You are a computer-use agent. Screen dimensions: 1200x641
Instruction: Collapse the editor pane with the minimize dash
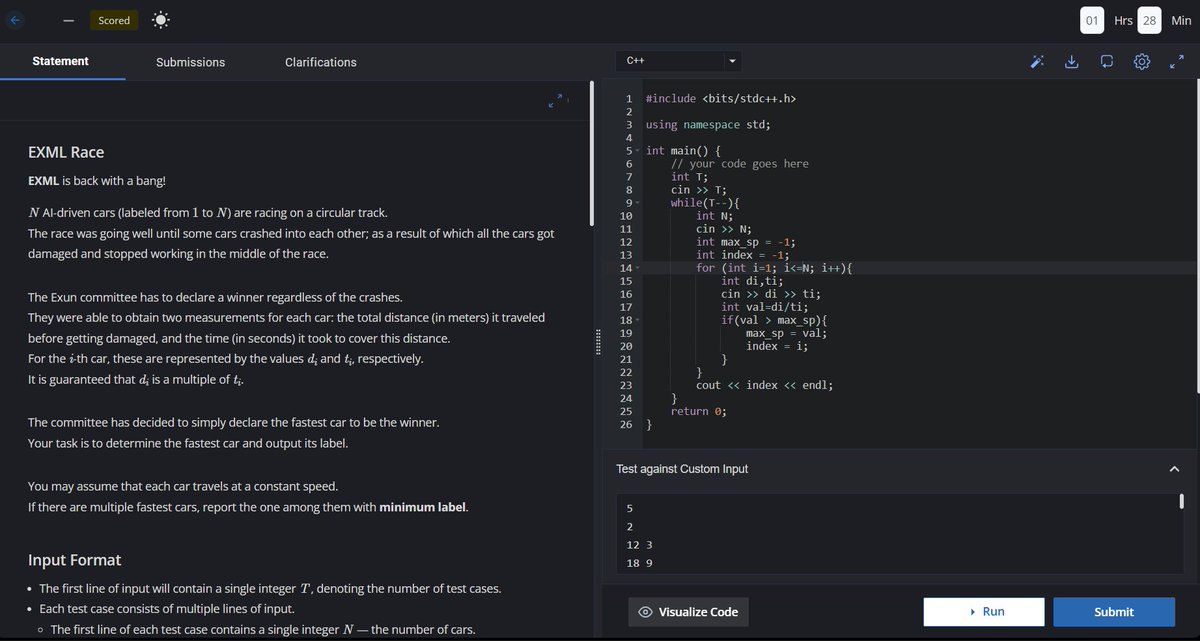(66, 19)
